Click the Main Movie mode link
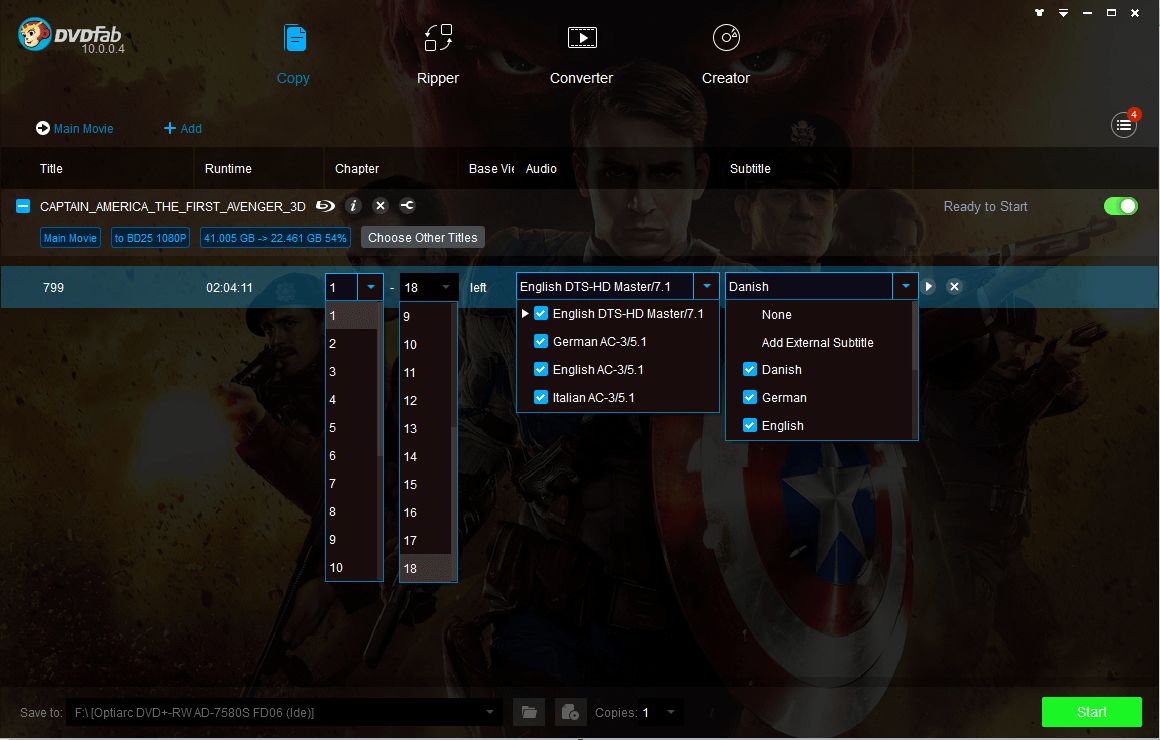1160x740 pixels. click(83, 129)
